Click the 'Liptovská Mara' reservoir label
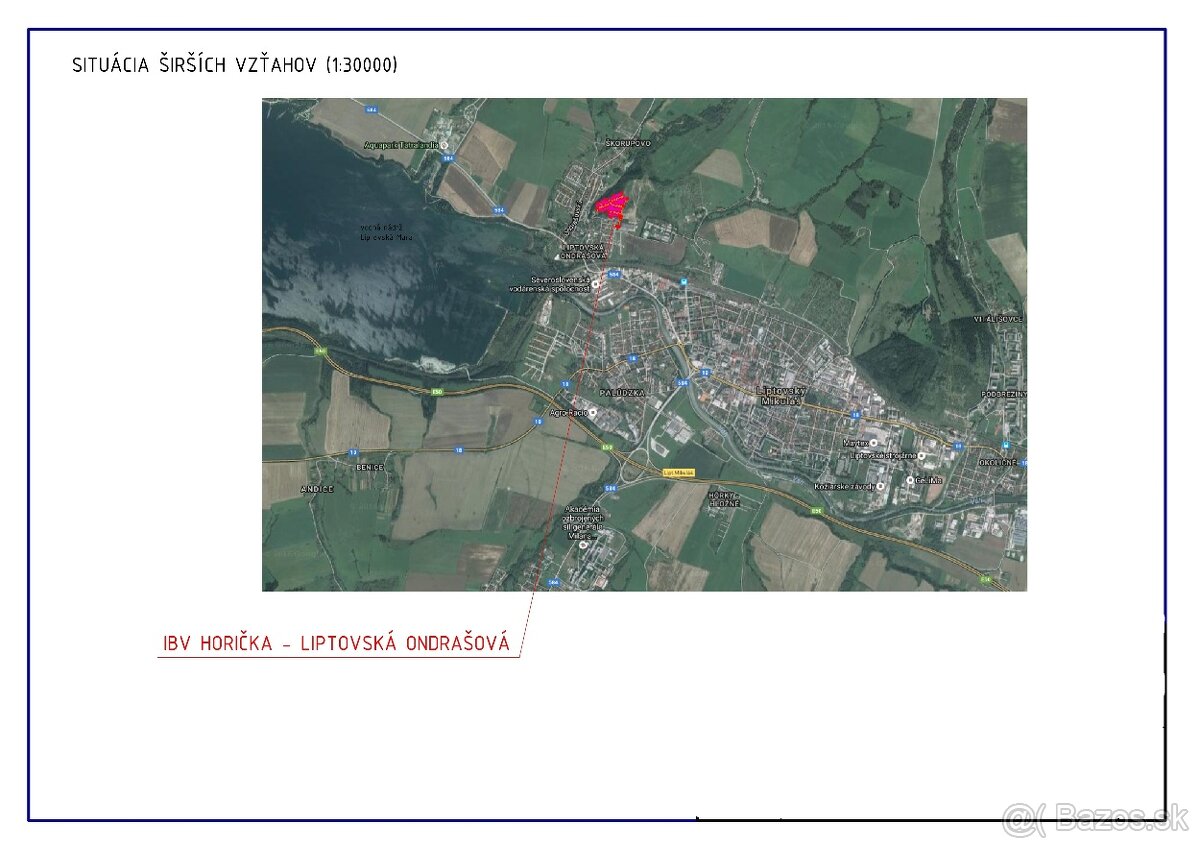This screenshot has width=1200, height=848. click(x=387, y=233)
